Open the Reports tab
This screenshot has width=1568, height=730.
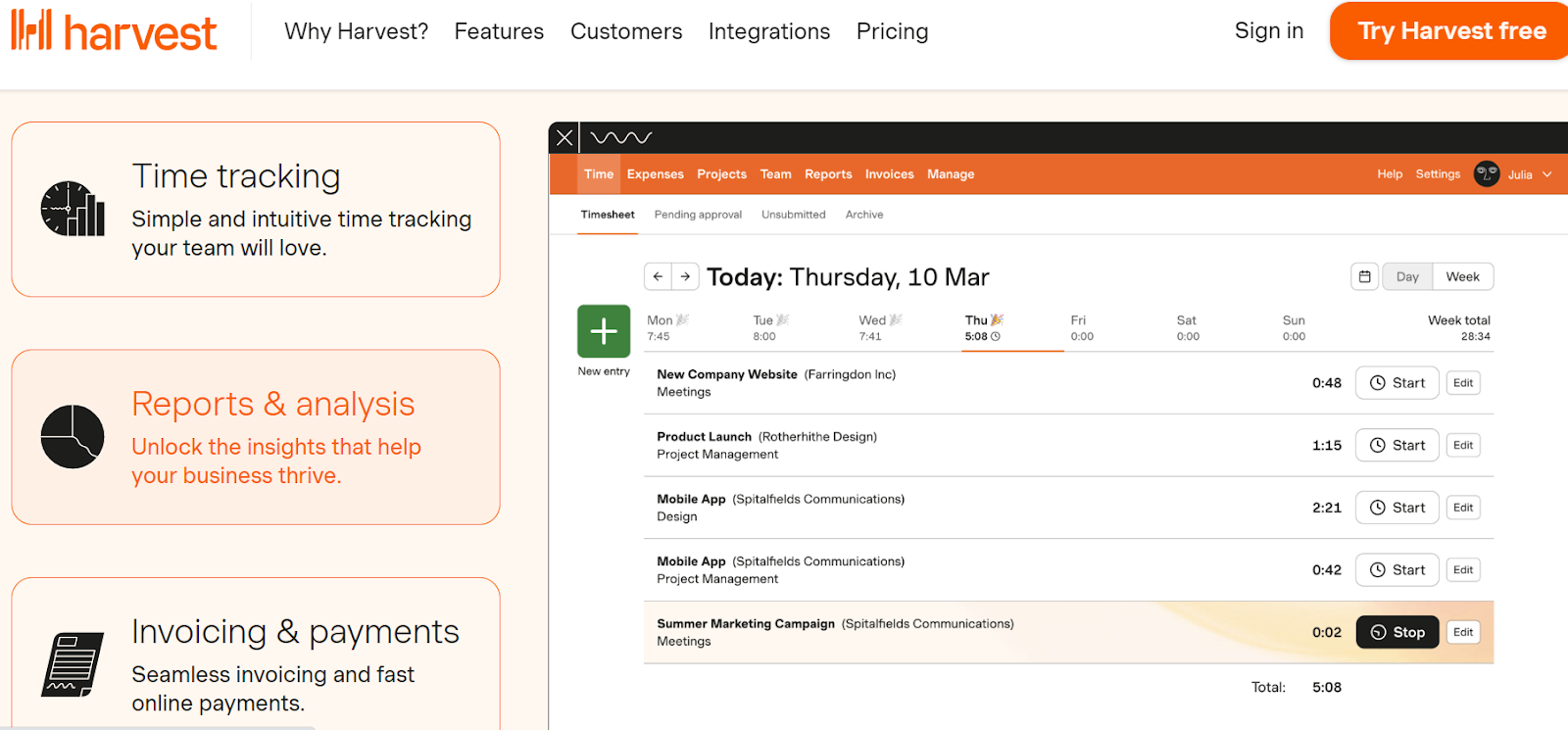pos(828,174)
